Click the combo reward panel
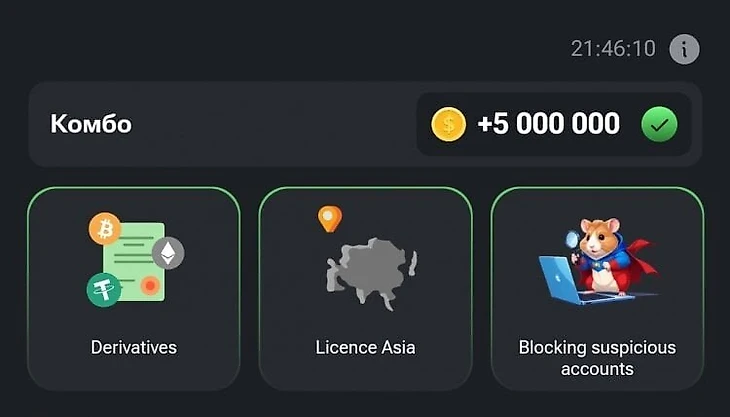The height and width of the screenshot is (417, 730). pyautogui.click(x=554, y=124)
